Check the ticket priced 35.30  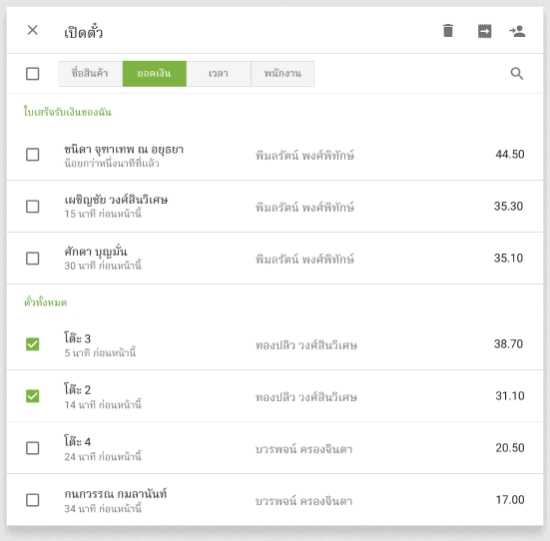coord(33,206)
